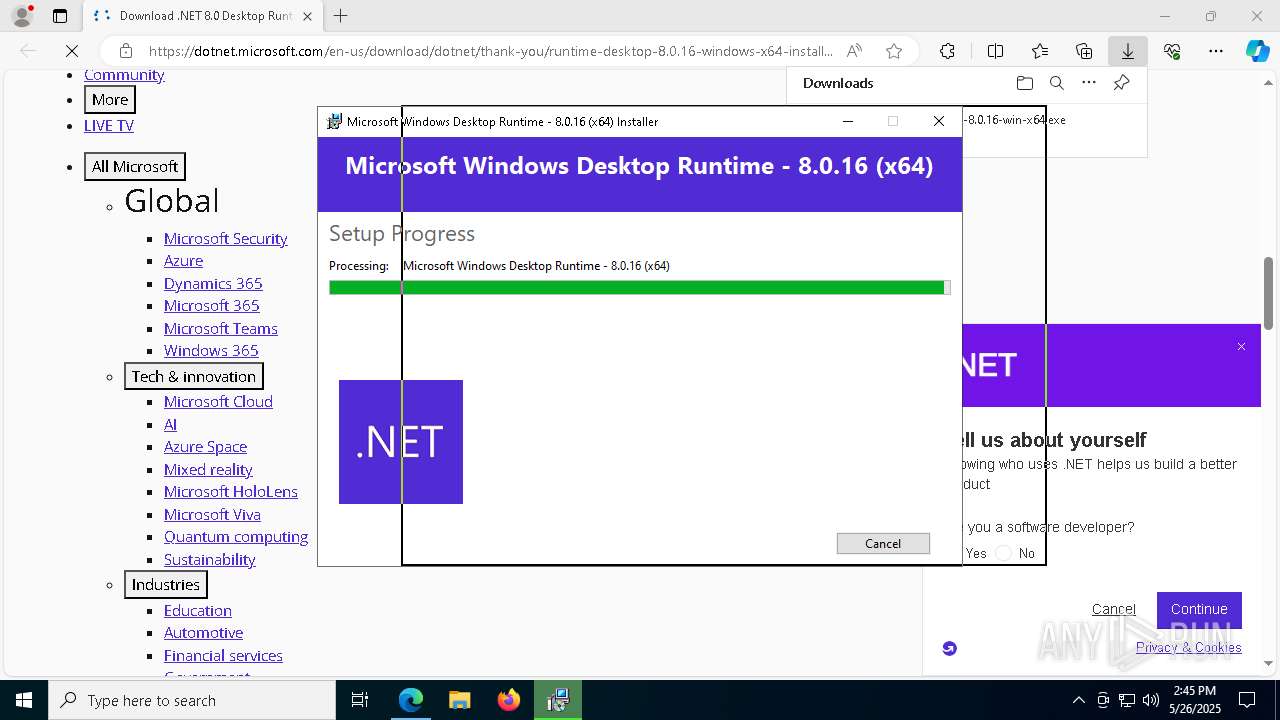Screen dimensions: 1280x720
Task: Toggle the Downloads toolbar button
Action: point(1128,51)
